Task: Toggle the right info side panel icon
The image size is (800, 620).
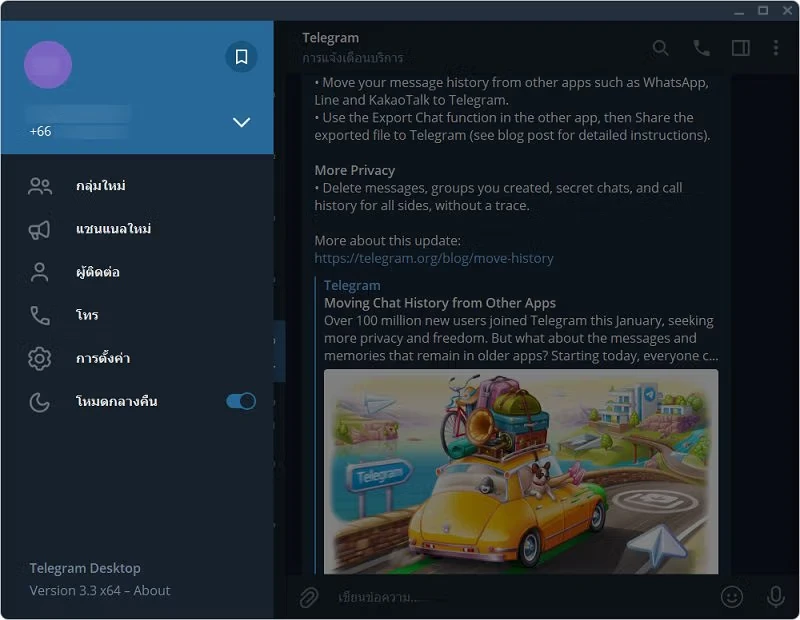Action: pyautogui.click(x=740, y=47)
